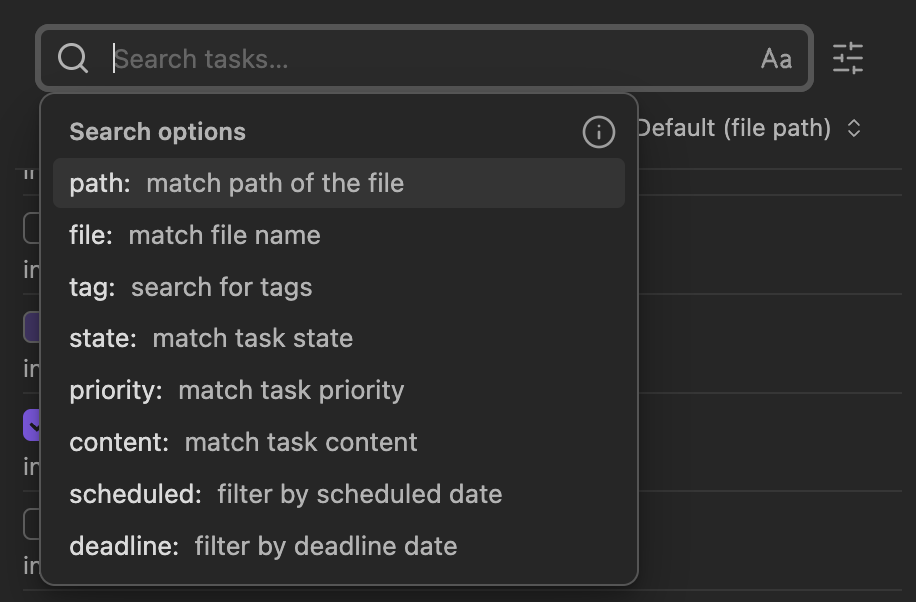Open the filter settings sliders icon

point(848,59)
